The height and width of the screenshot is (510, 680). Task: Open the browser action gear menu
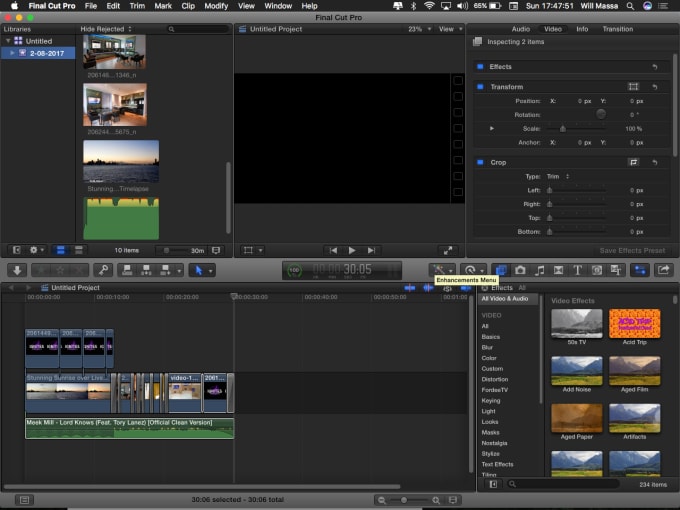[x=36, y=250]
